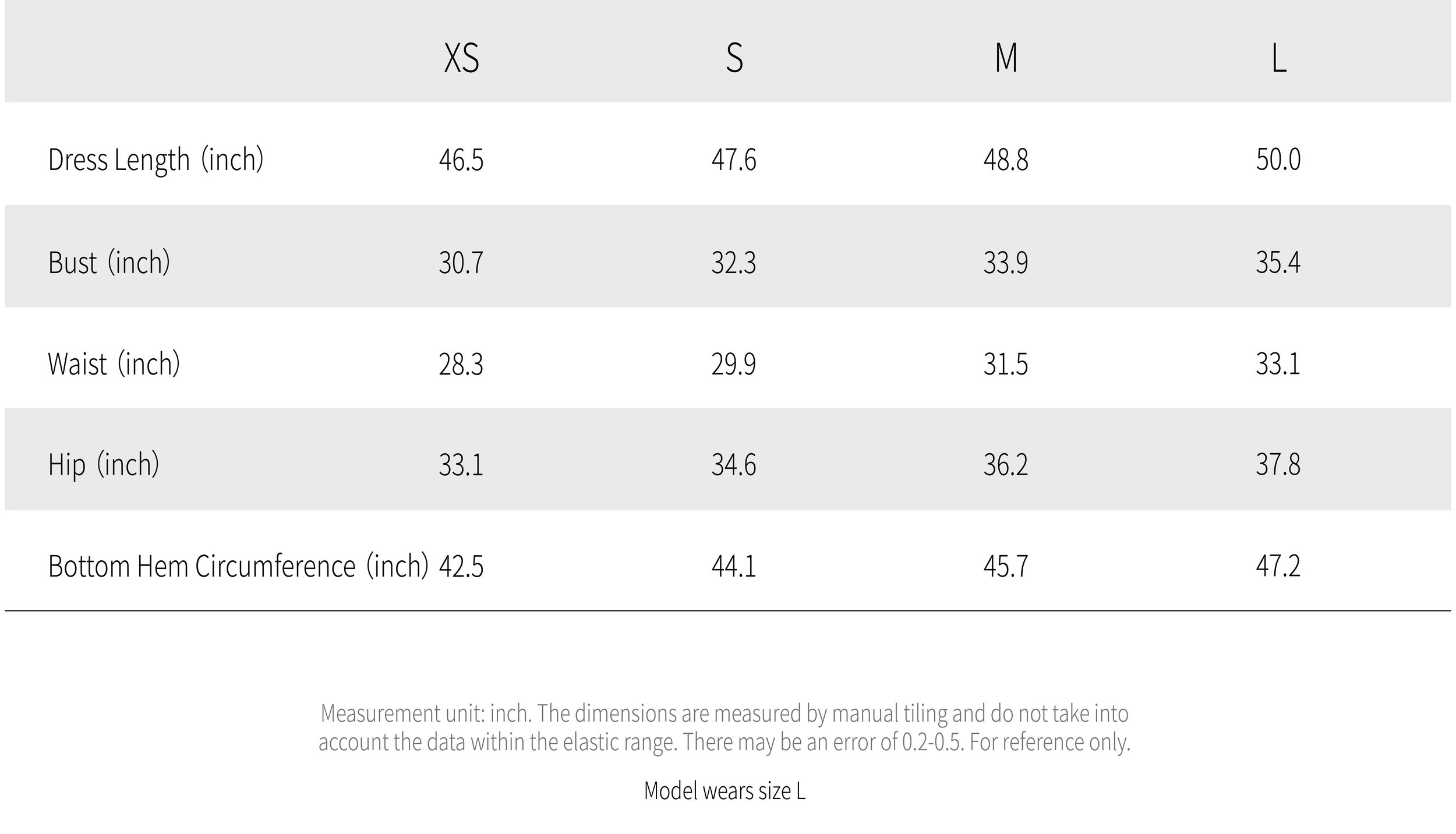Image resolution: width=1456 pixels, height=834 pixels.
Task: Click the Waist (inch) row label
Action: (114, 364)
